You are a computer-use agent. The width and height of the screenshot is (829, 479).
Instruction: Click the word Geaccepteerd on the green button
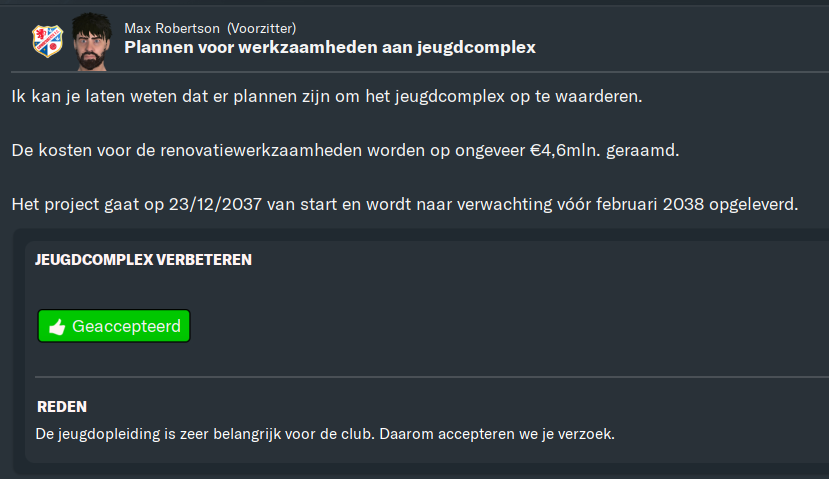pyautogui.click(x=126, y=326)
